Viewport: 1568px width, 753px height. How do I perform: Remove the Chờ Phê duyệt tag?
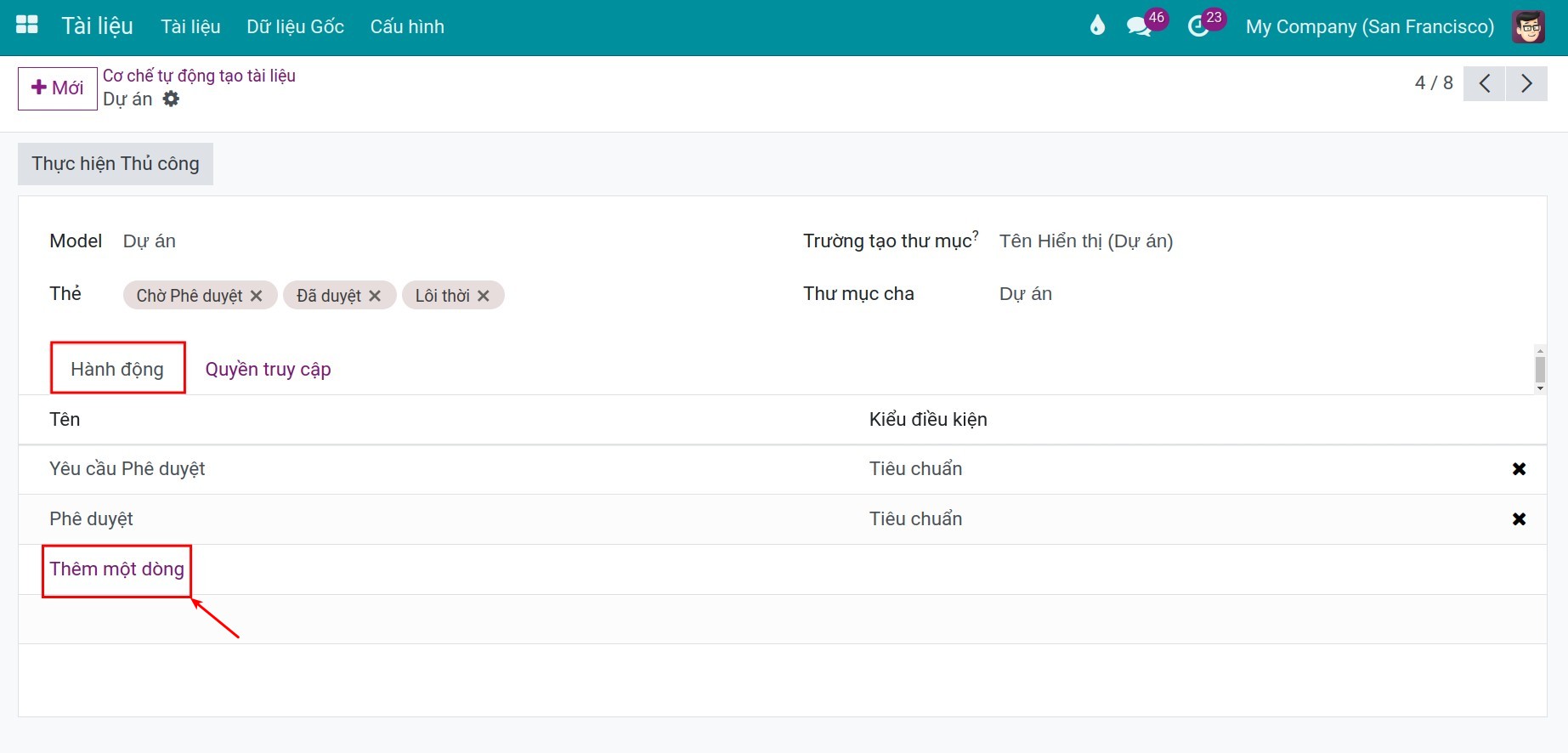tap(256, 296)
